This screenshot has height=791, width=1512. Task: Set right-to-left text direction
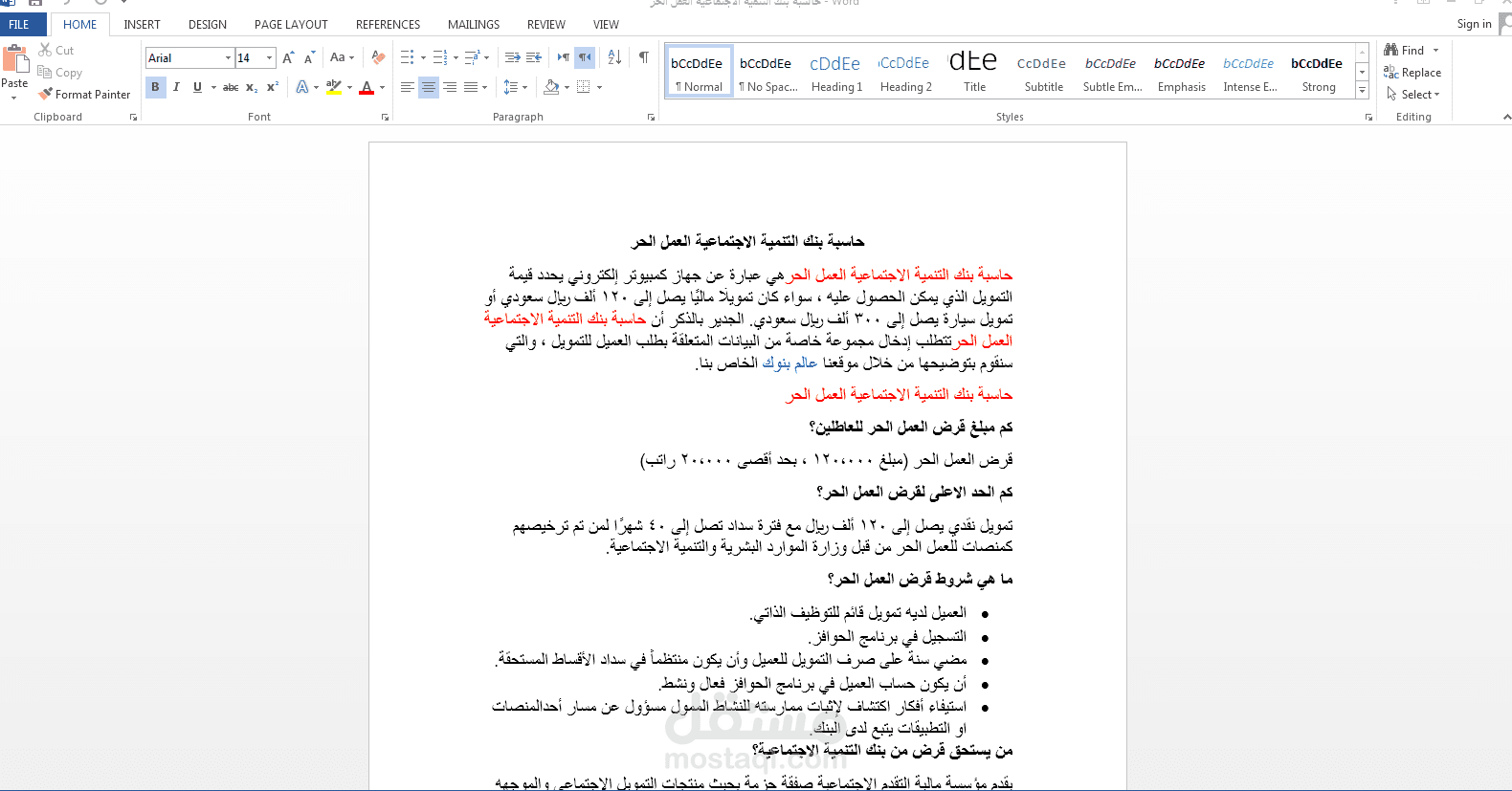585,57
